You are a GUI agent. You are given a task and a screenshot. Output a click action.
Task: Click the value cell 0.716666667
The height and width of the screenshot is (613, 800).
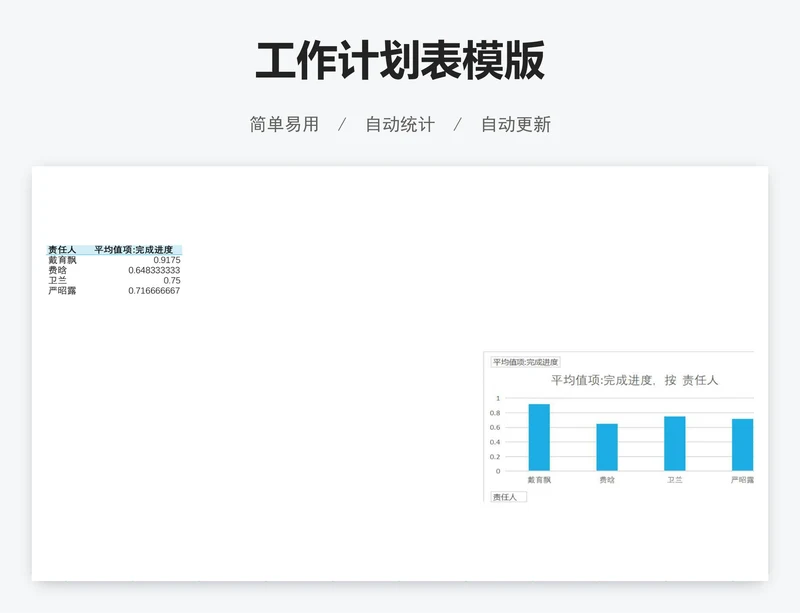pyautogui.click(x=154, y=290)
